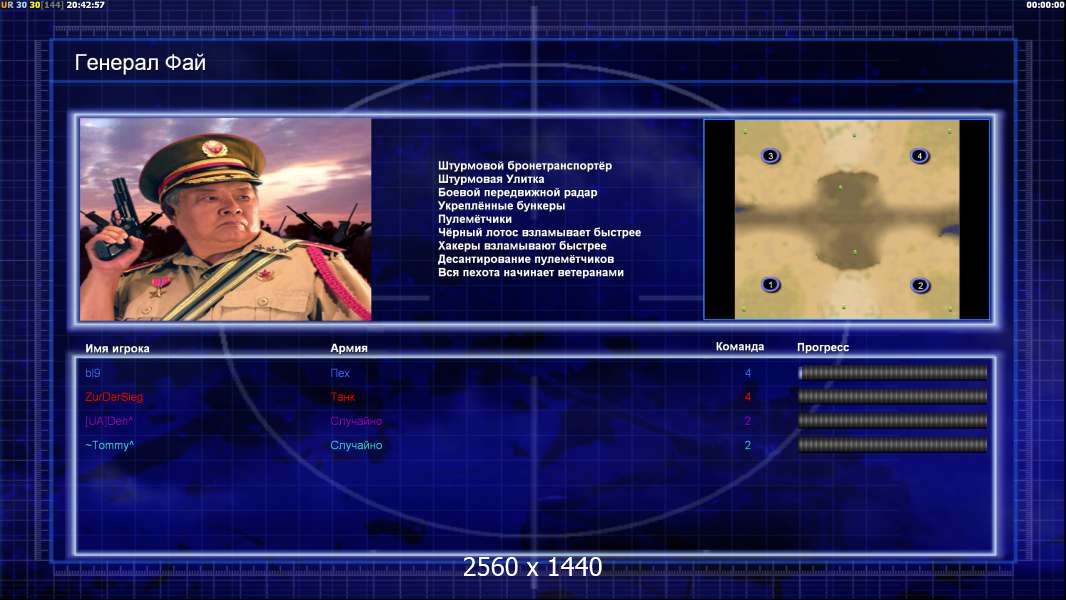This screenshot has width=1066, height=600.
Task: Click player name 'bl9'
Action: tap(92, 373)
